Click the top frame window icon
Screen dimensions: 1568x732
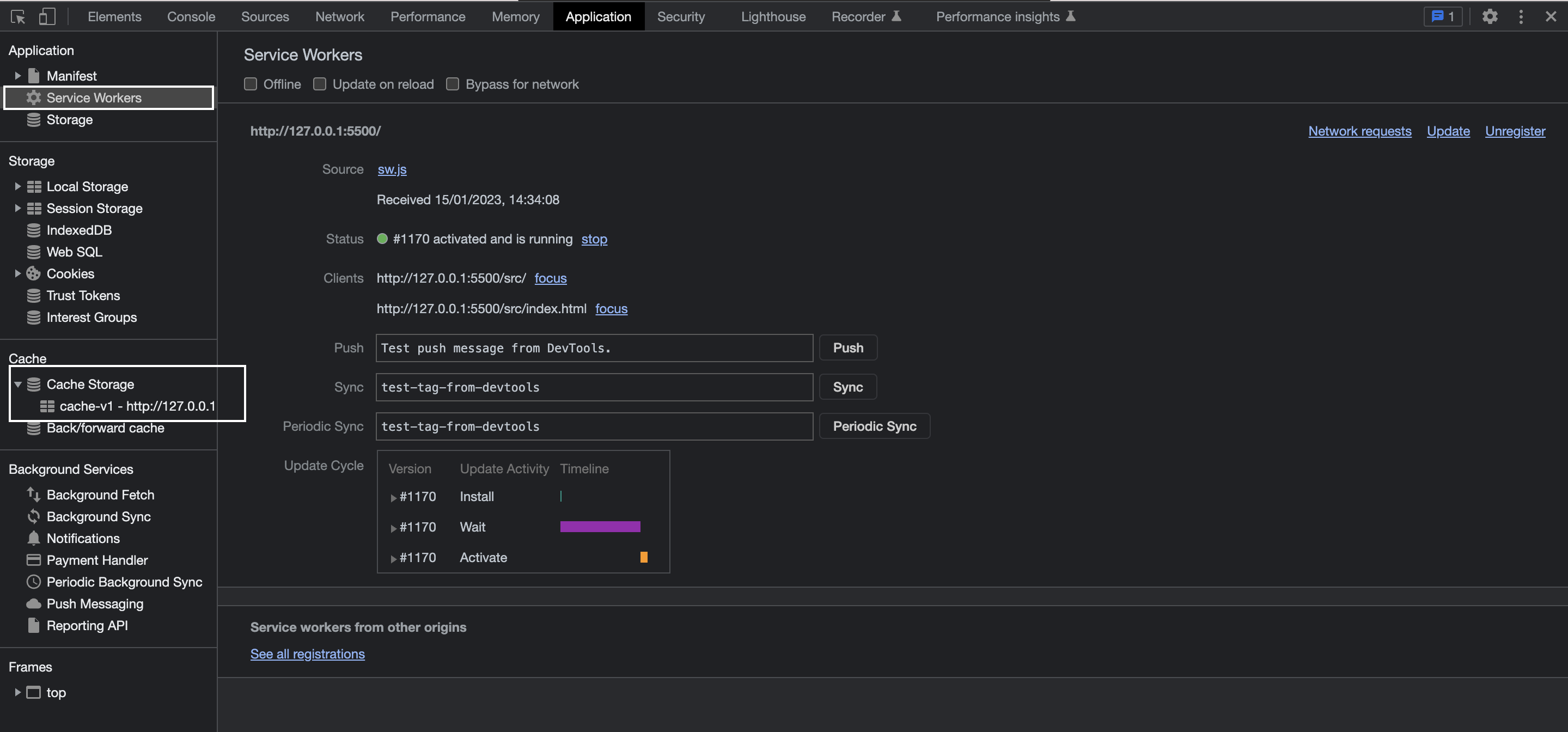coord(33,693)
